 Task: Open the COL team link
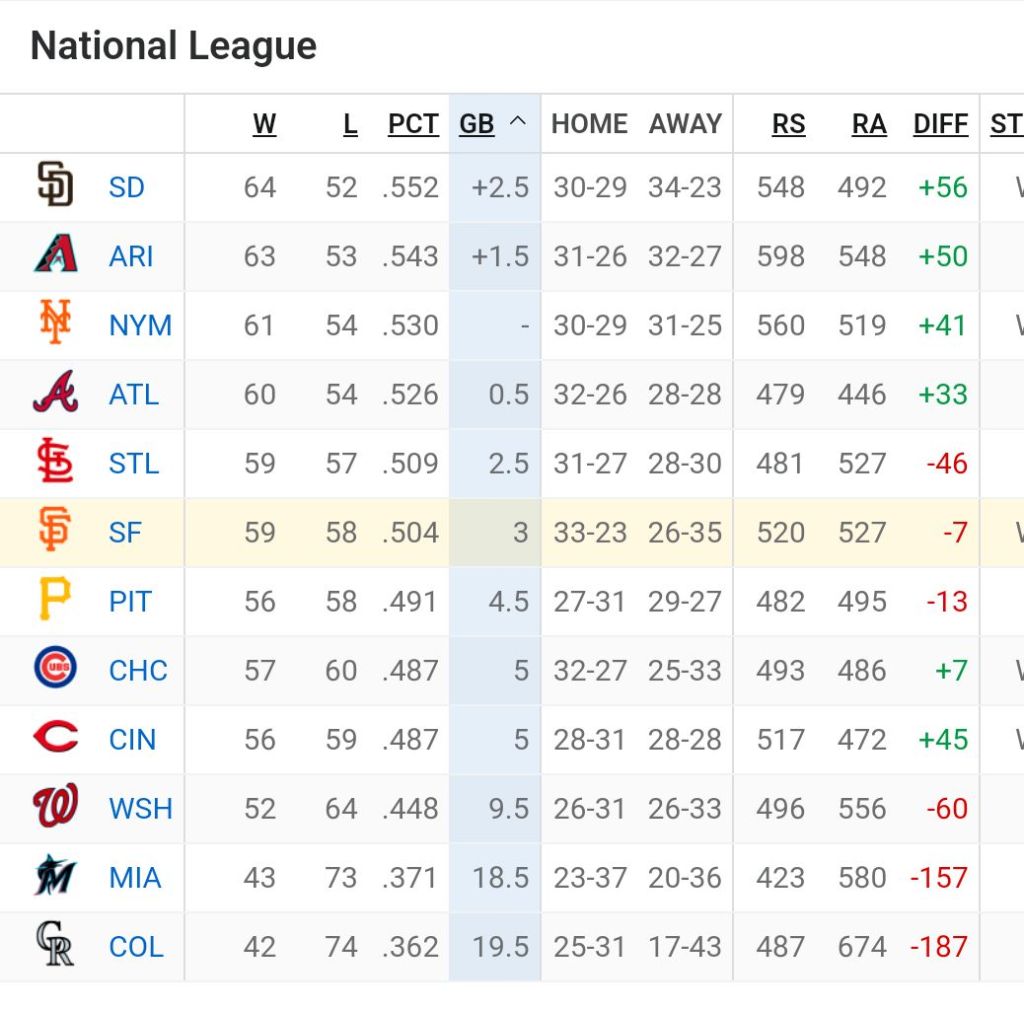coord(135,946)
